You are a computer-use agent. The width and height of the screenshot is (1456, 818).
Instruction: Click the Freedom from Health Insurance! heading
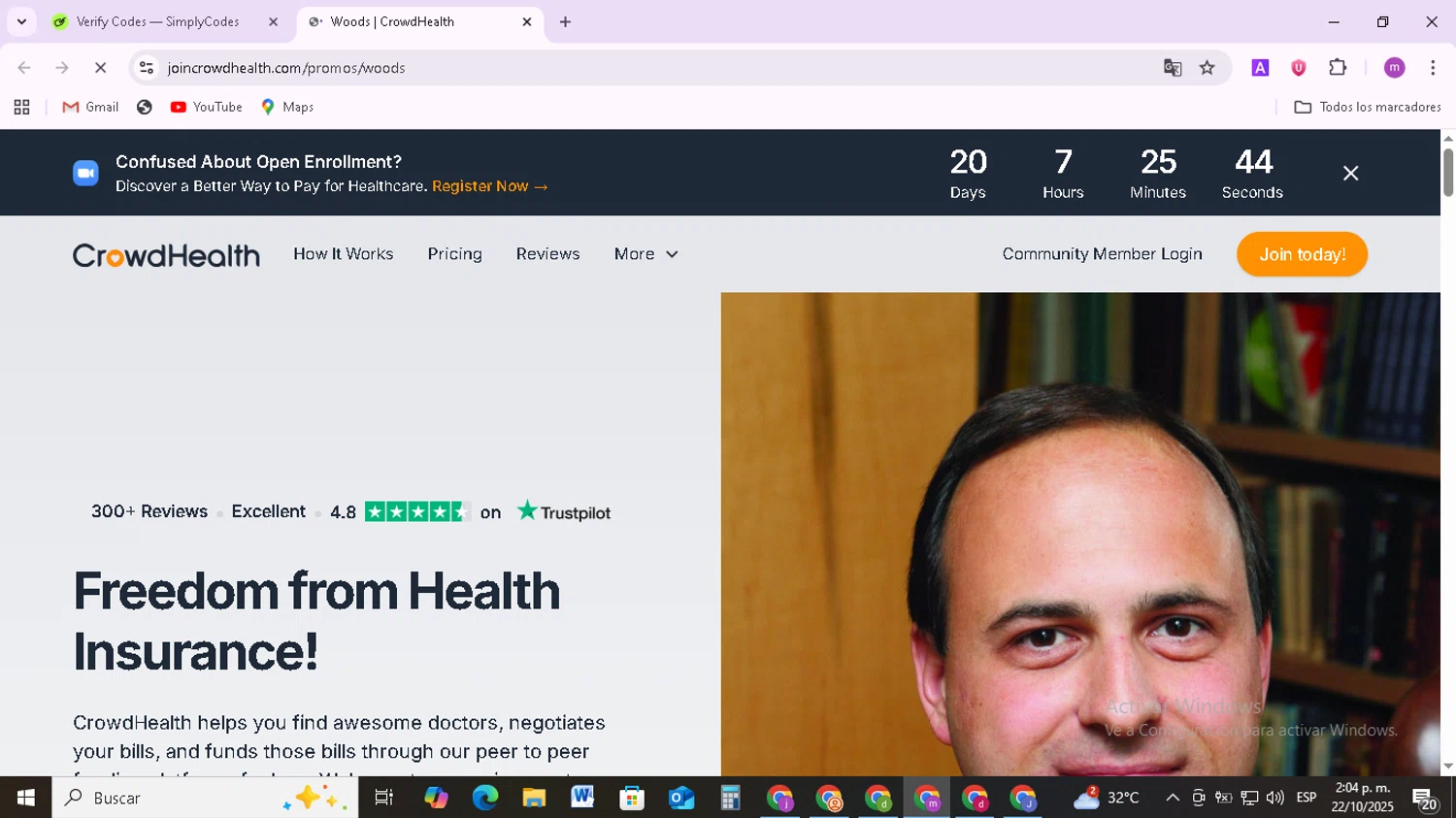pyautogui.click(x=316, y=621)
